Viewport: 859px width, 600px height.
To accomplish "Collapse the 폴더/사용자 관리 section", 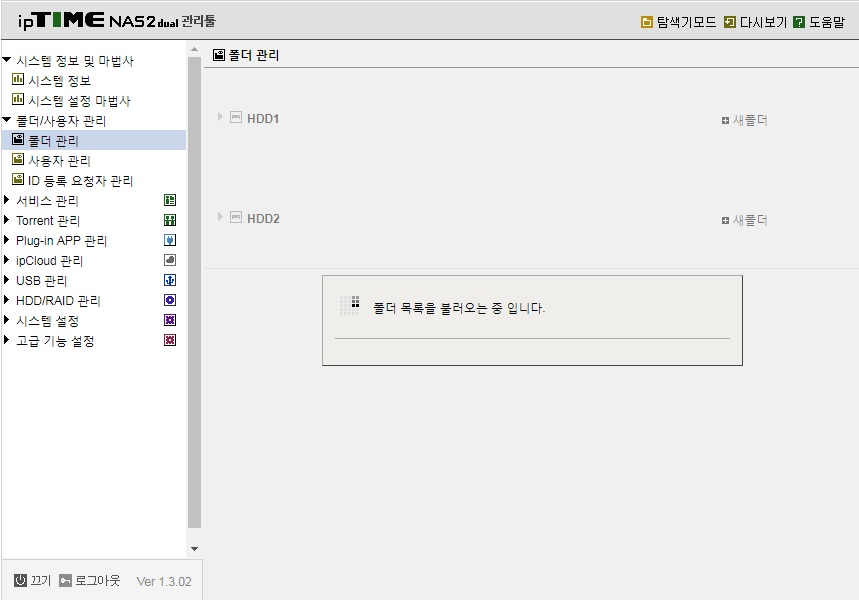I will click(7, 119).
